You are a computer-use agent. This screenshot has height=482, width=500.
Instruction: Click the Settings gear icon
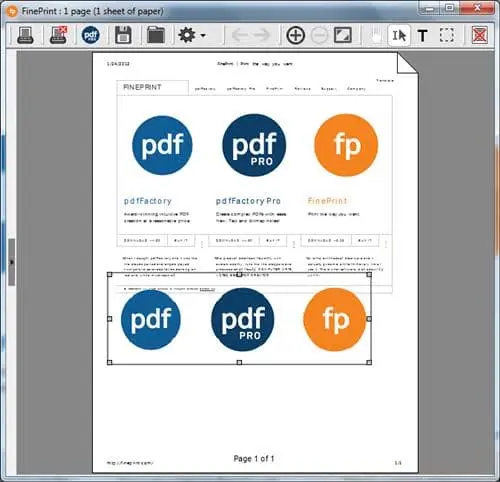click(187, 35)
